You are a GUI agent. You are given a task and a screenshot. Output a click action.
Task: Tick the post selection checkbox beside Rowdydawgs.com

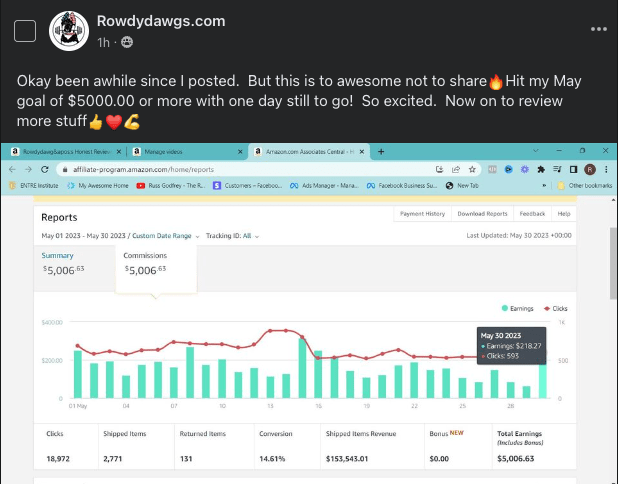pos(25,31)
